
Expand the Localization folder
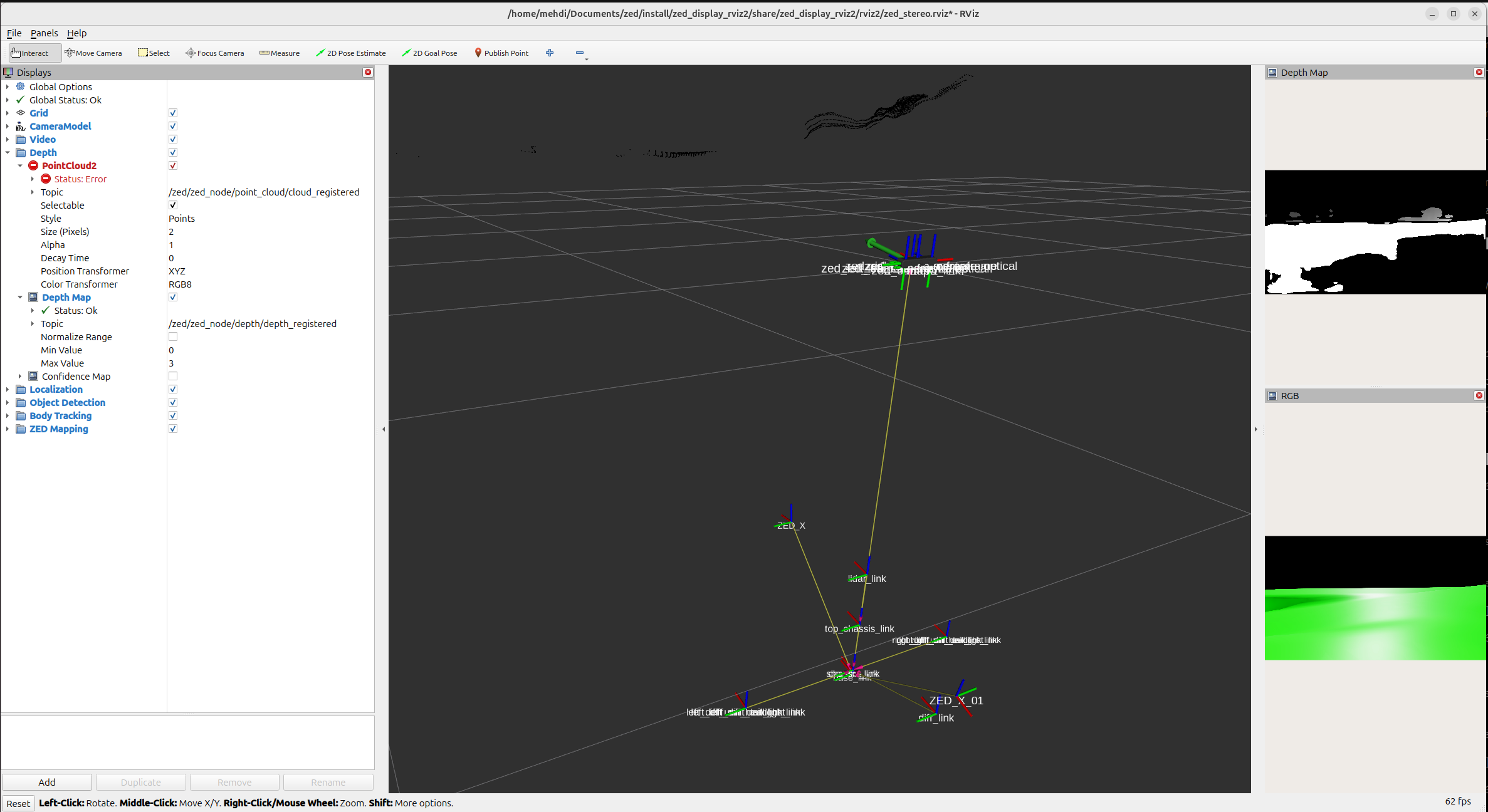tap(8, 390)
